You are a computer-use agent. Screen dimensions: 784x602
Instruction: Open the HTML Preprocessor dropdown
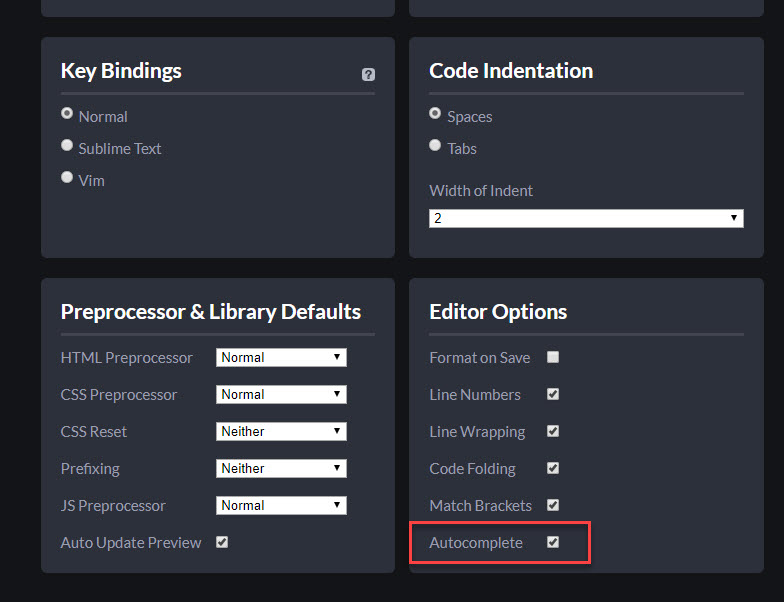[281, 357]
